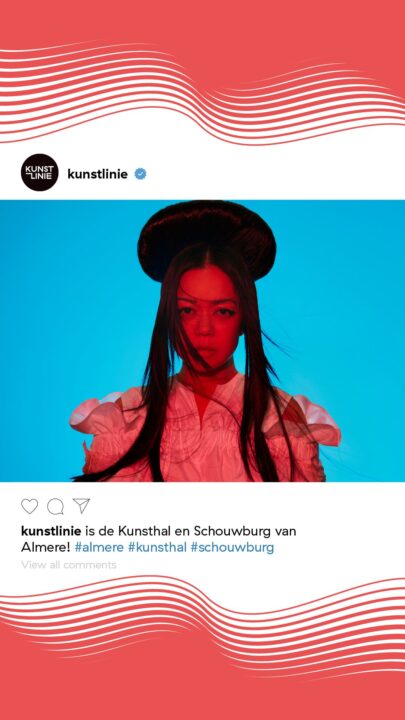Image resolution: width=405 pixels, height=720 pixels.
Task: Open the Kunstlinie round profile logo
Action: [39, 173]
